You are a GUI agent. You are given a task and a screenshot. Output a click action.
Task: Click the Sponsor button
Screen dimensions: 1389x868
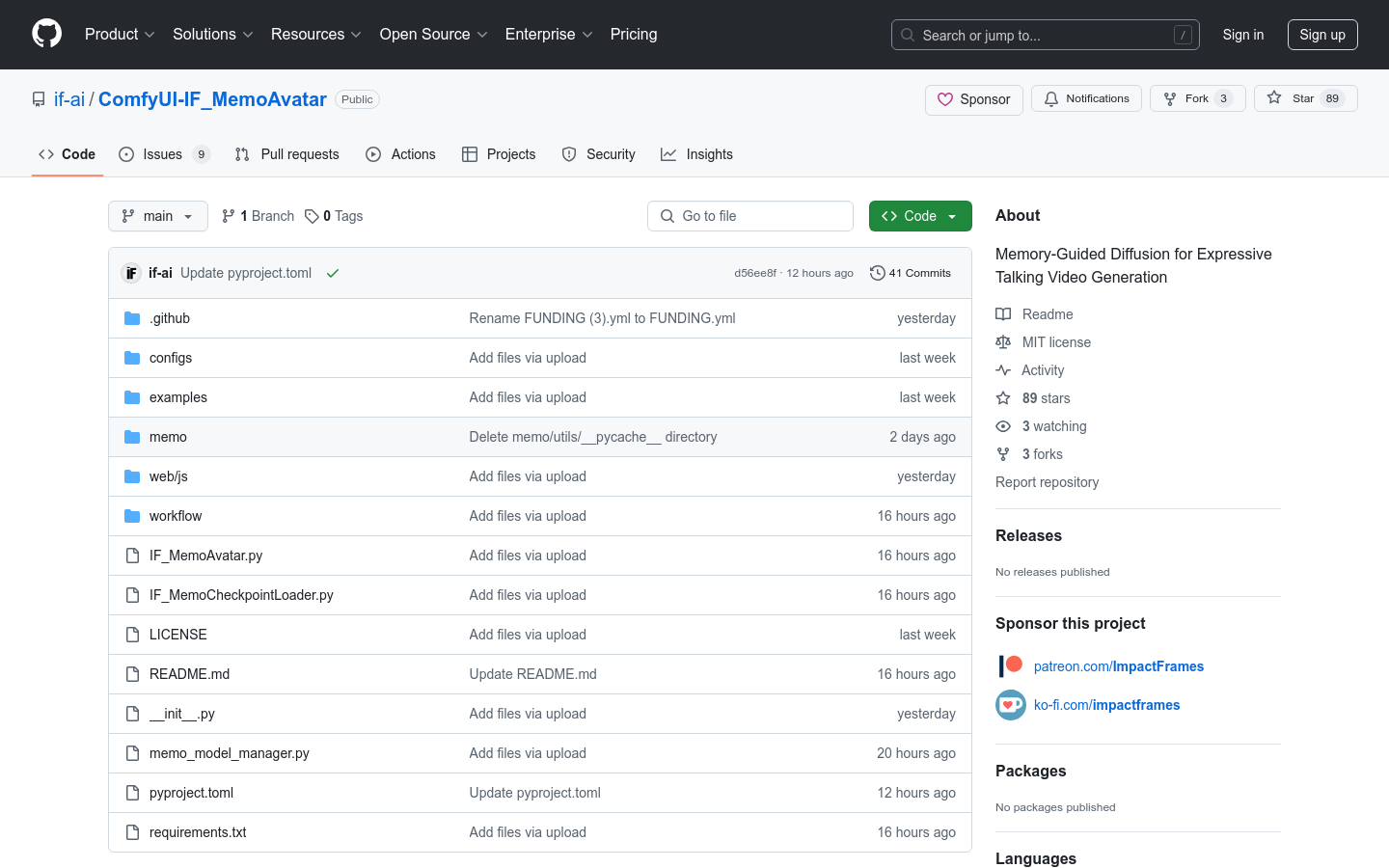point(974,99)
